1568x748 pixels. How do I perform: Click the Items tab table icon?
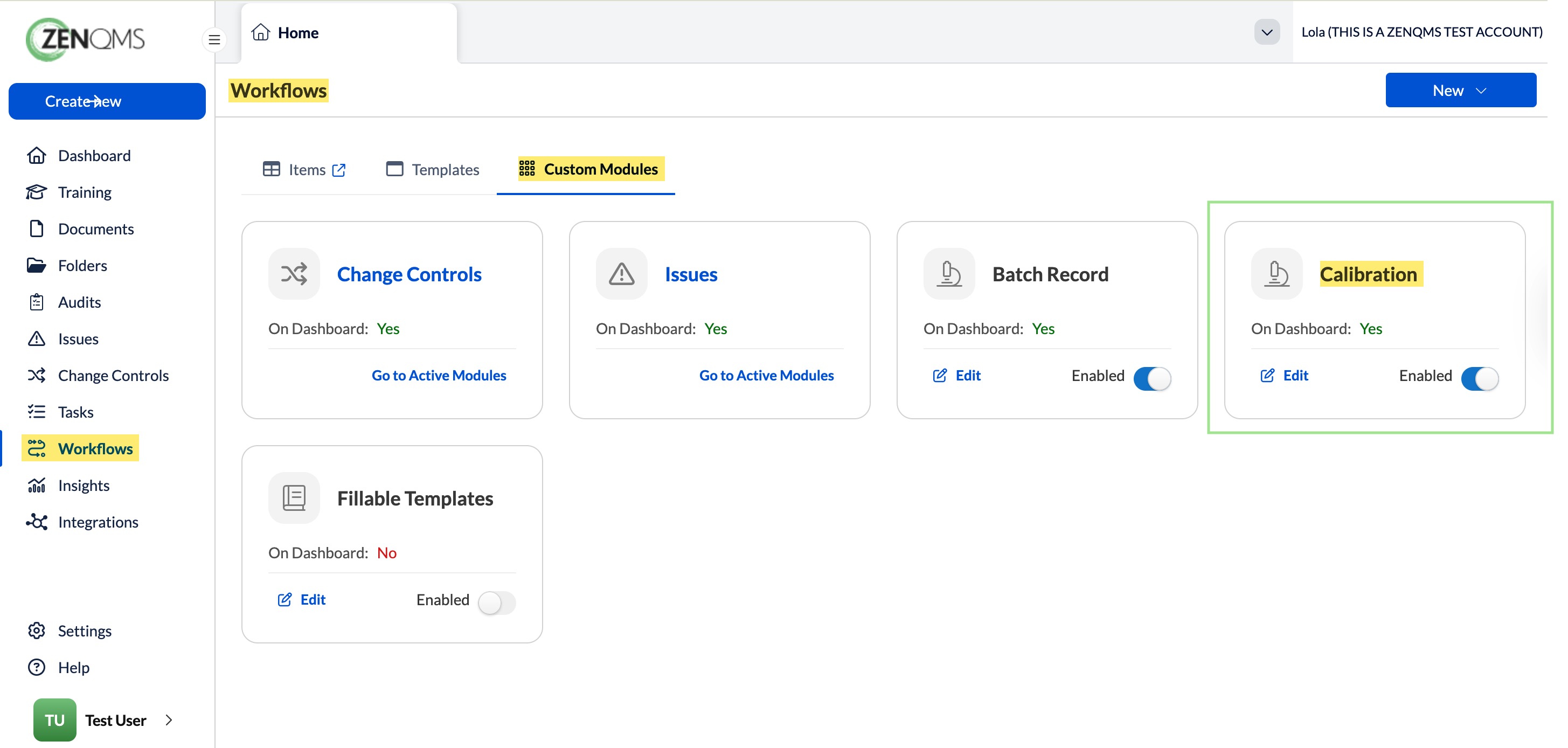[272, 169]
